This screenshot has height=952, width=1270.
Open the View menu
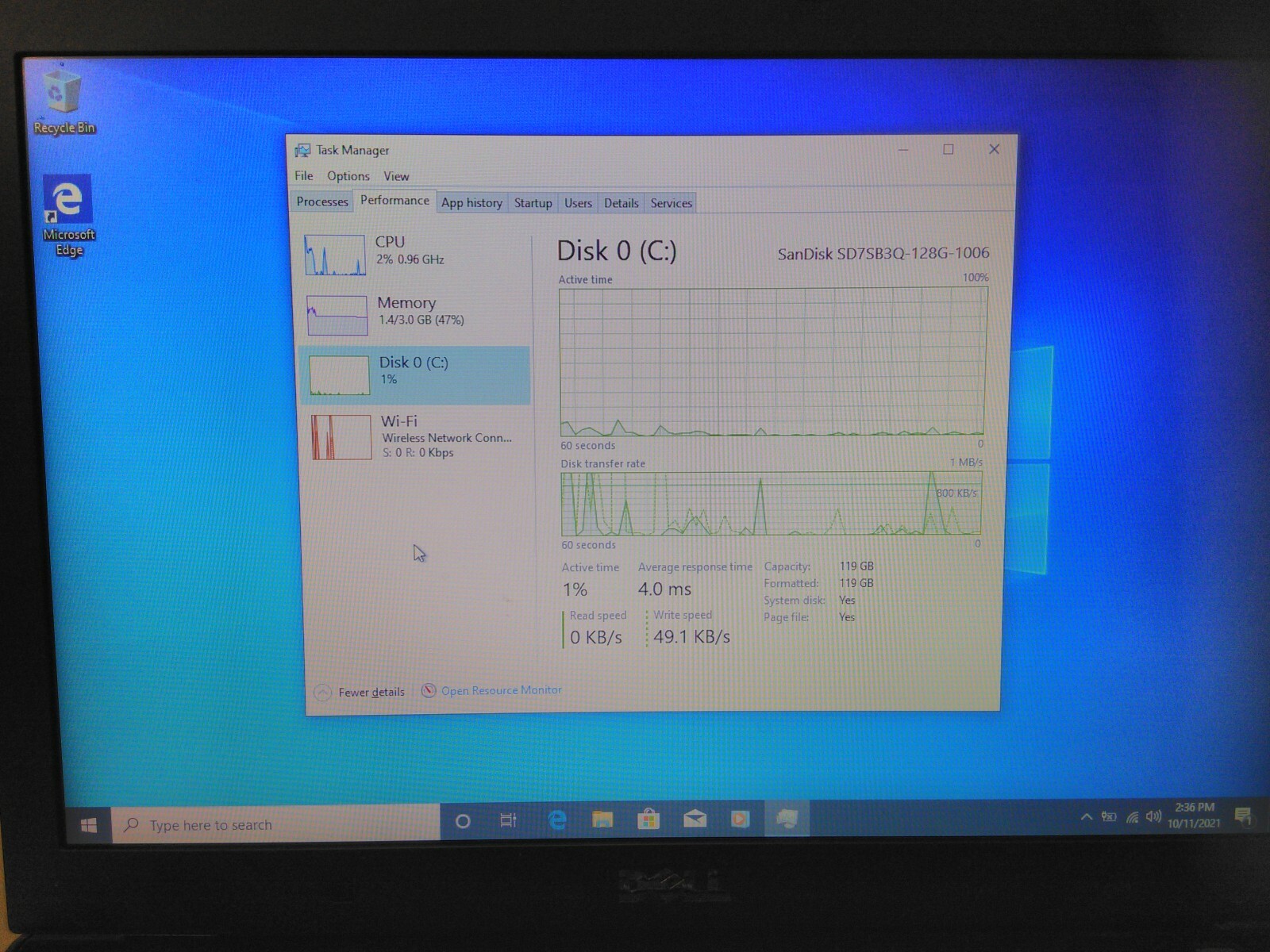click(x=396, y=176)
